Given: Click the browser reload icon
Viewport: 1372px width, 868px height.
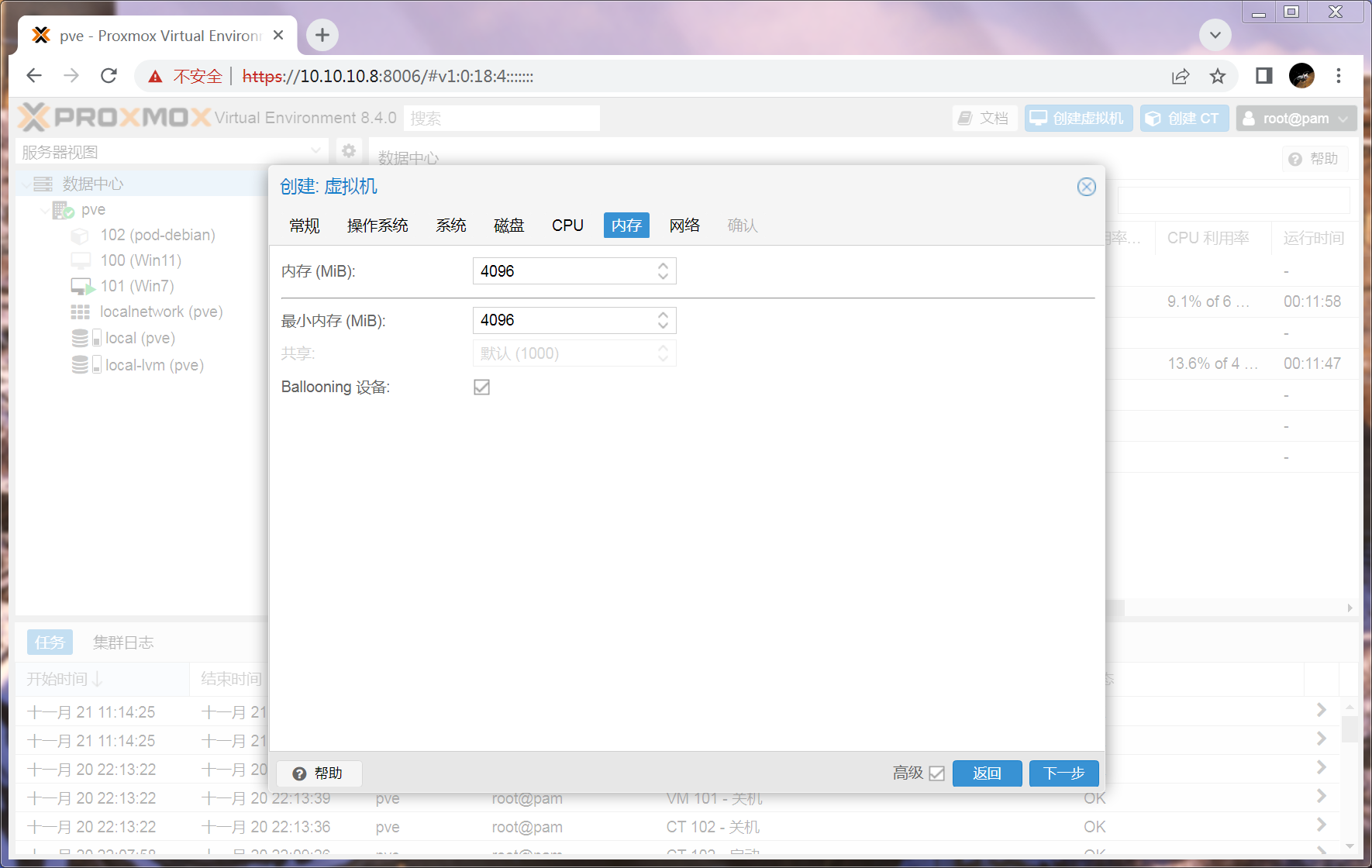Looking at the screenshot, I should 109,76.
